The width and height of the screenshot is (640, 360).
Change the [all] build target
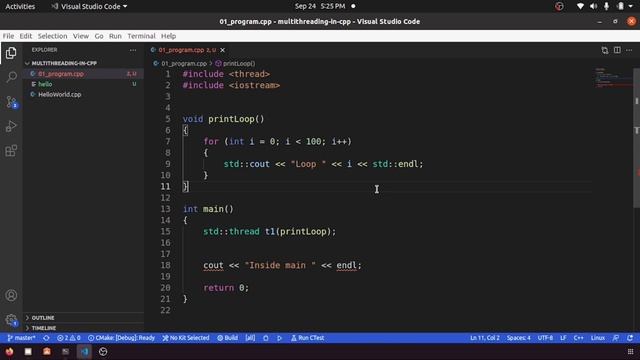point(250,338)
